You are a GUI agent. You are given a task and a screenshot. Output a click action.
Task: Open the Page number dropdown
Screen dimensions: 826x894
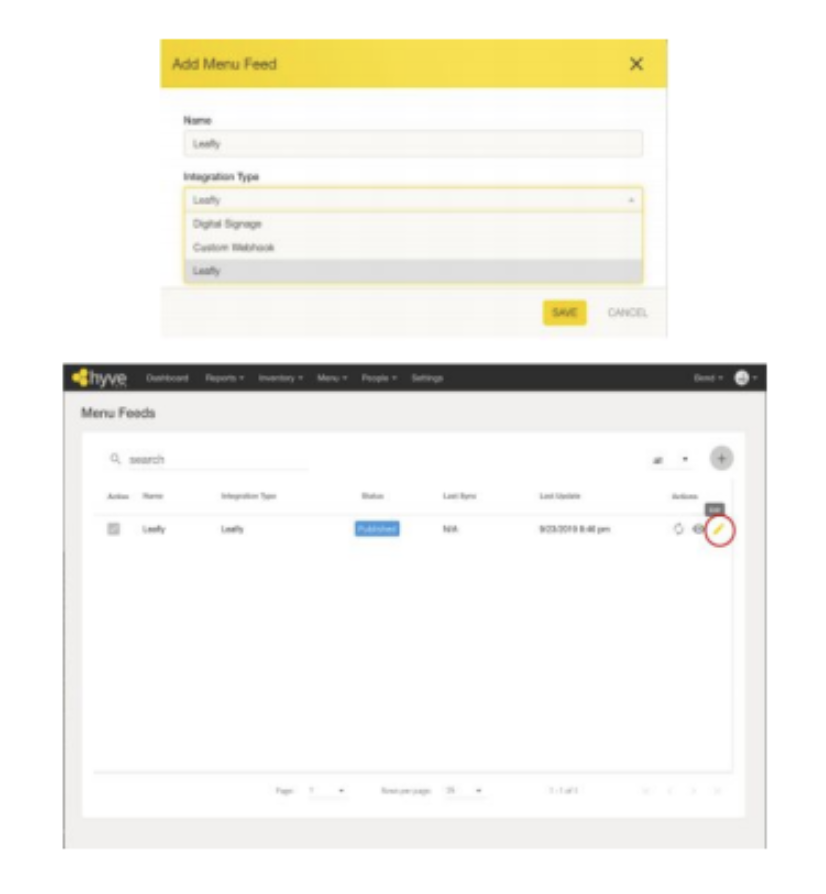pos(327,791)
